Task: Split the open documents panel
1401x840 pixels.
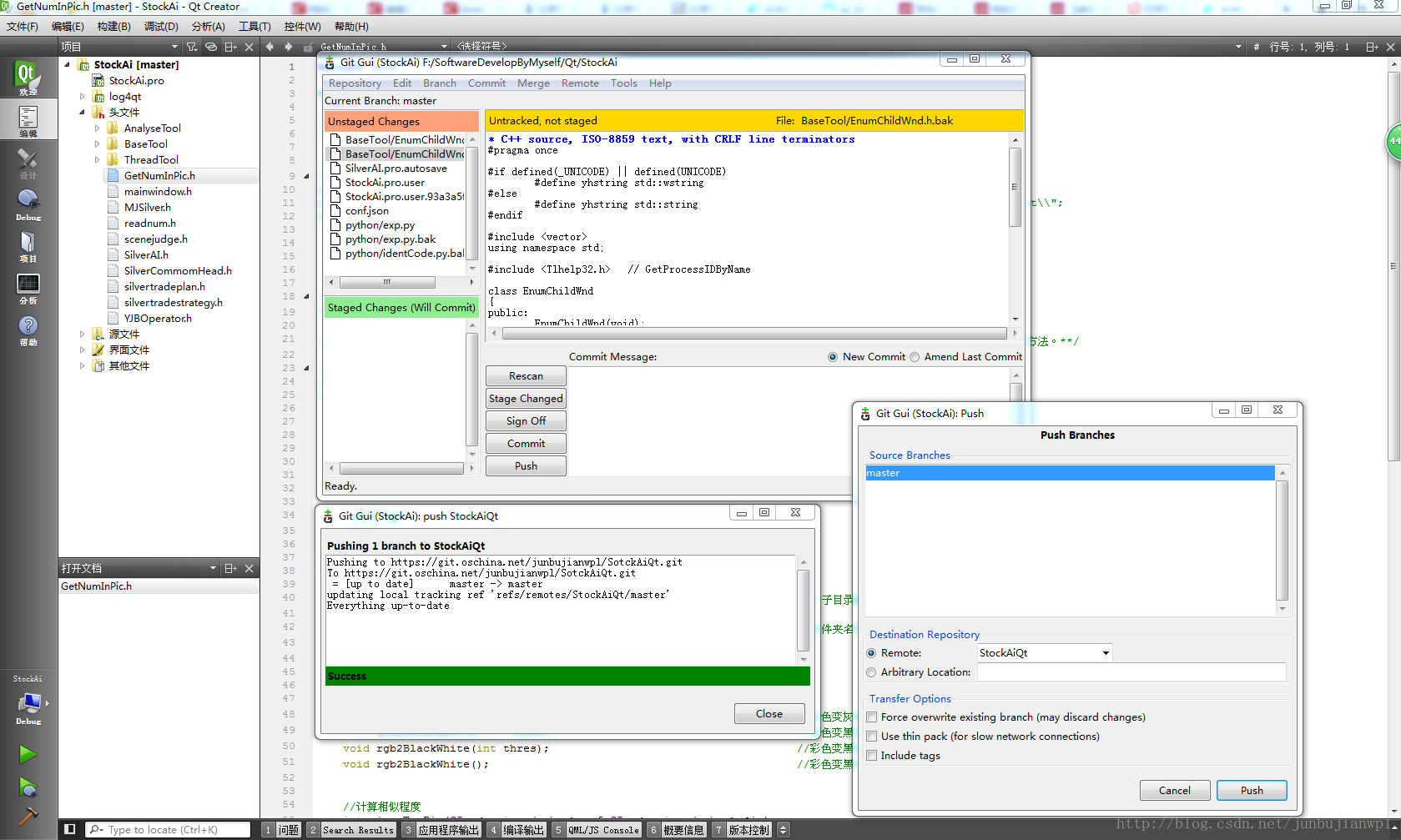Action: [231, 568]
